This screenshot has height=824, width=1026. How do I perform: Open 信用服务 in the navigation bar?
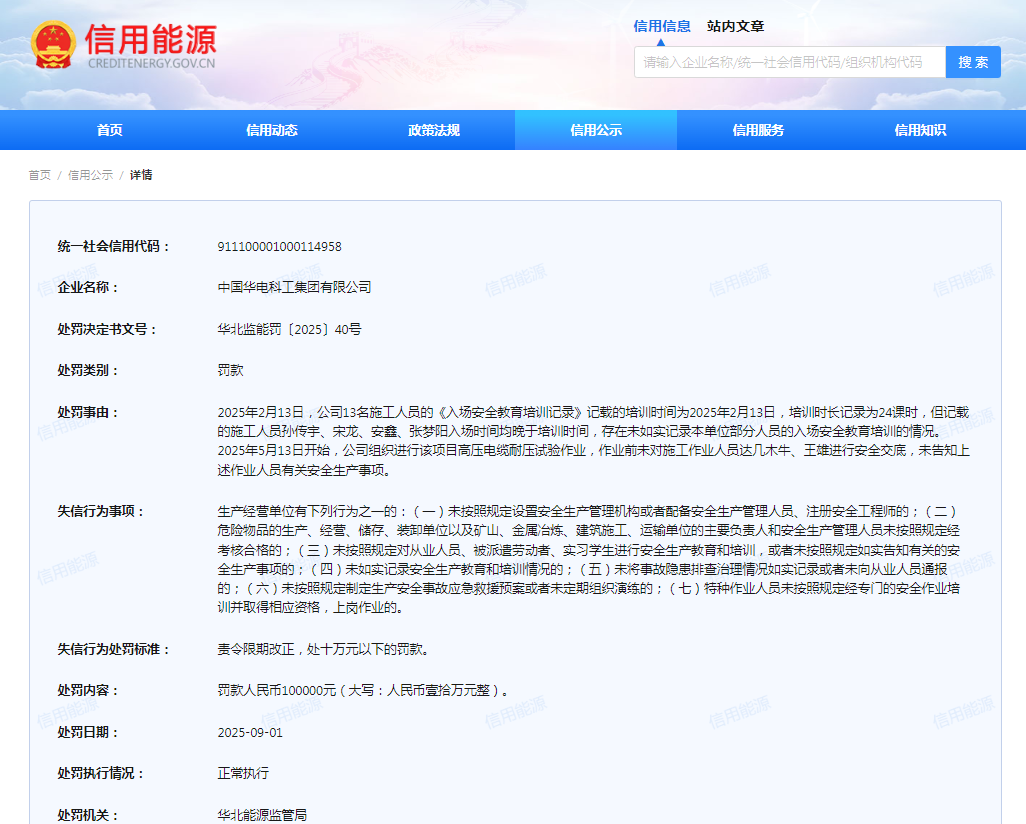758,130
